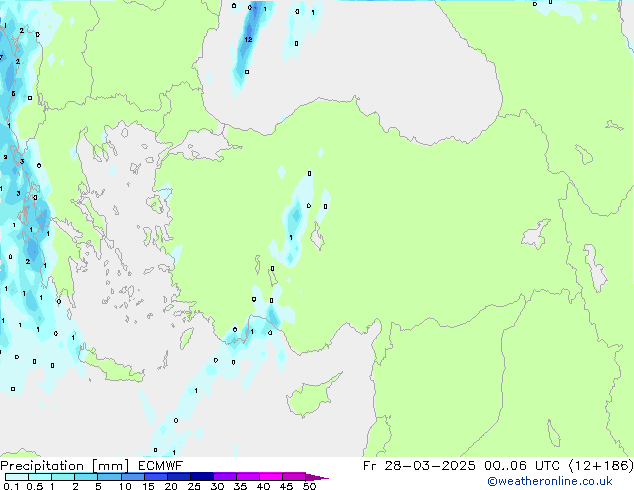
Task: Click the 15–20 mm blue legend swatch
Action: coord(156,477)
